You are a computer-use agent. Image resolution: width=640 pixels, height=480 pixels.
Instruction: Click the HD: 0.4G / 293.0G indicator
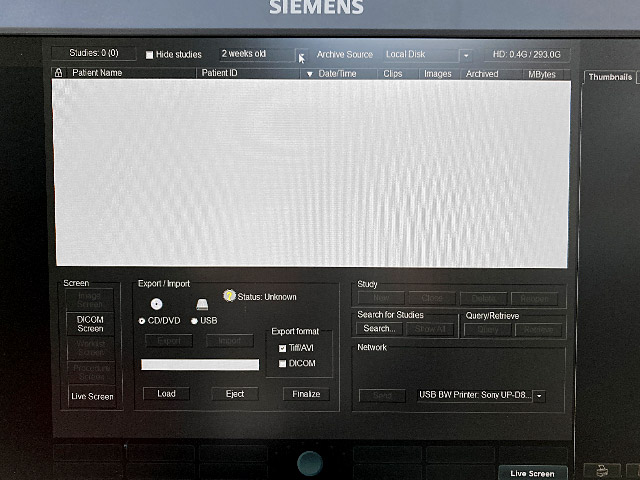[527, 55]
